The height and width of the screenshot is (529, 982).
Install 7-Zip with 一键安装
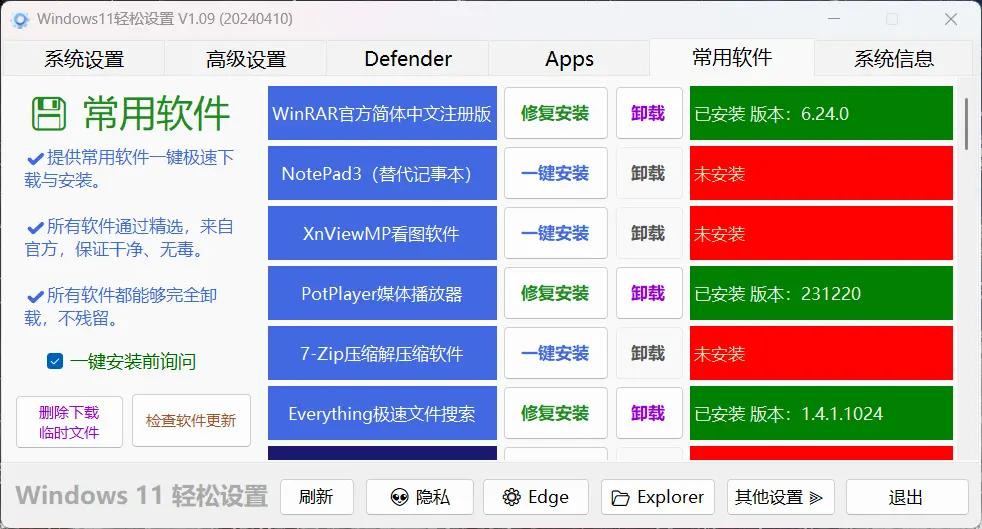(556, 354)
